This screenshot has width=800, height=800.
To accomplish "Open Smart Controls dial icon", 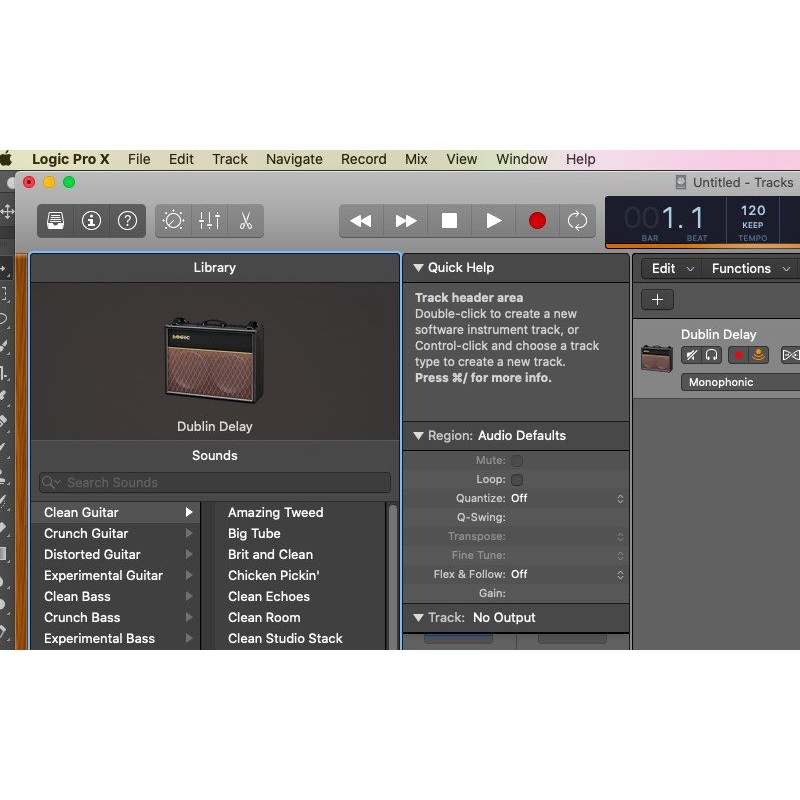I will coord(174,221).
